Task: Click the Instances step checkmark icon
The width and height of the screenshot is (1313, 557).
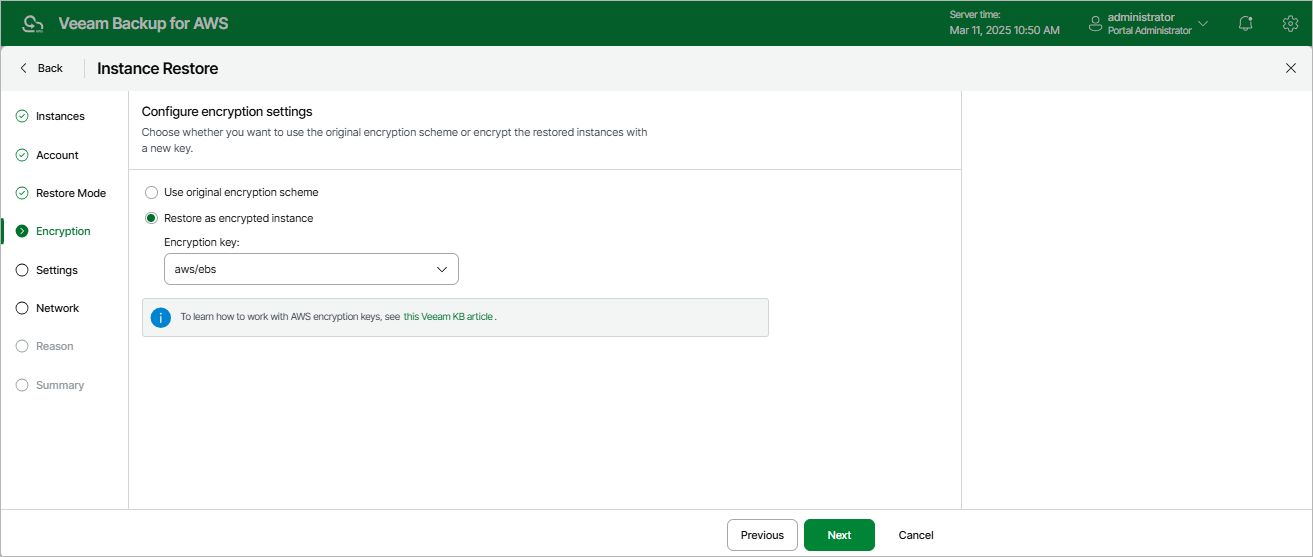Action: [22, 116]
